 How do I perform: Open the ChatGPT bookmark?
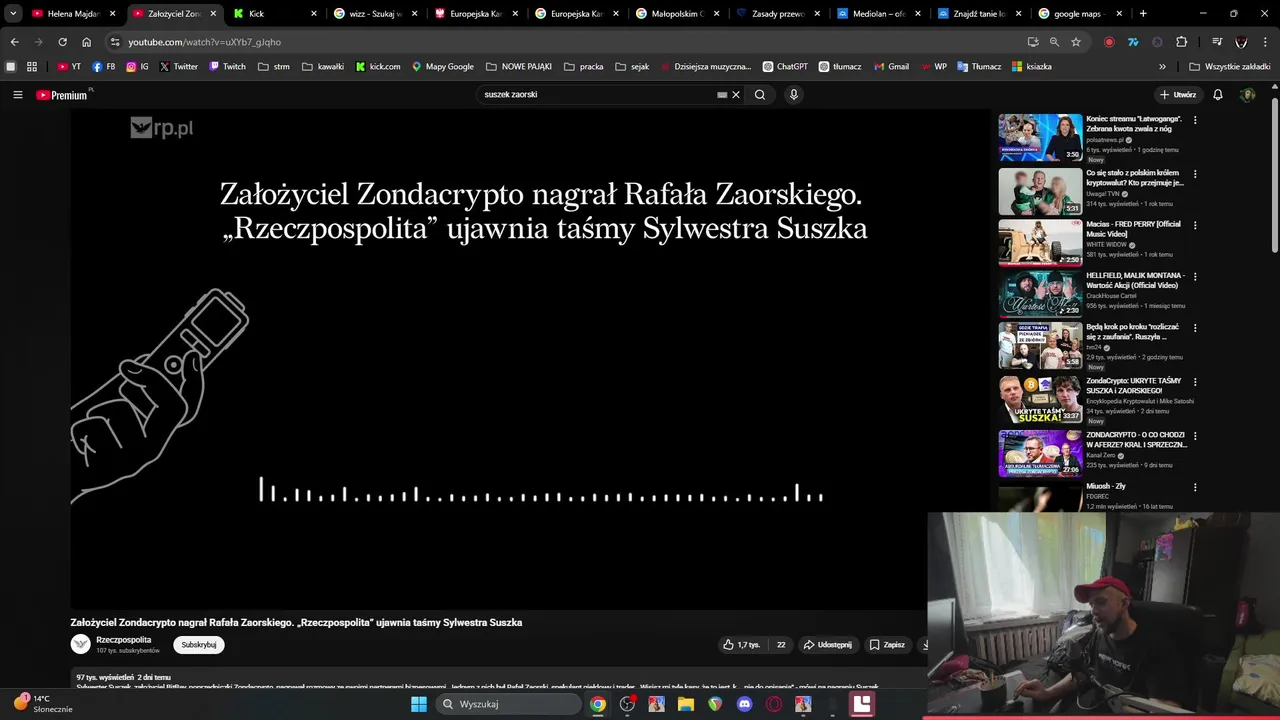pyautogui.click(x=785, y=67)
